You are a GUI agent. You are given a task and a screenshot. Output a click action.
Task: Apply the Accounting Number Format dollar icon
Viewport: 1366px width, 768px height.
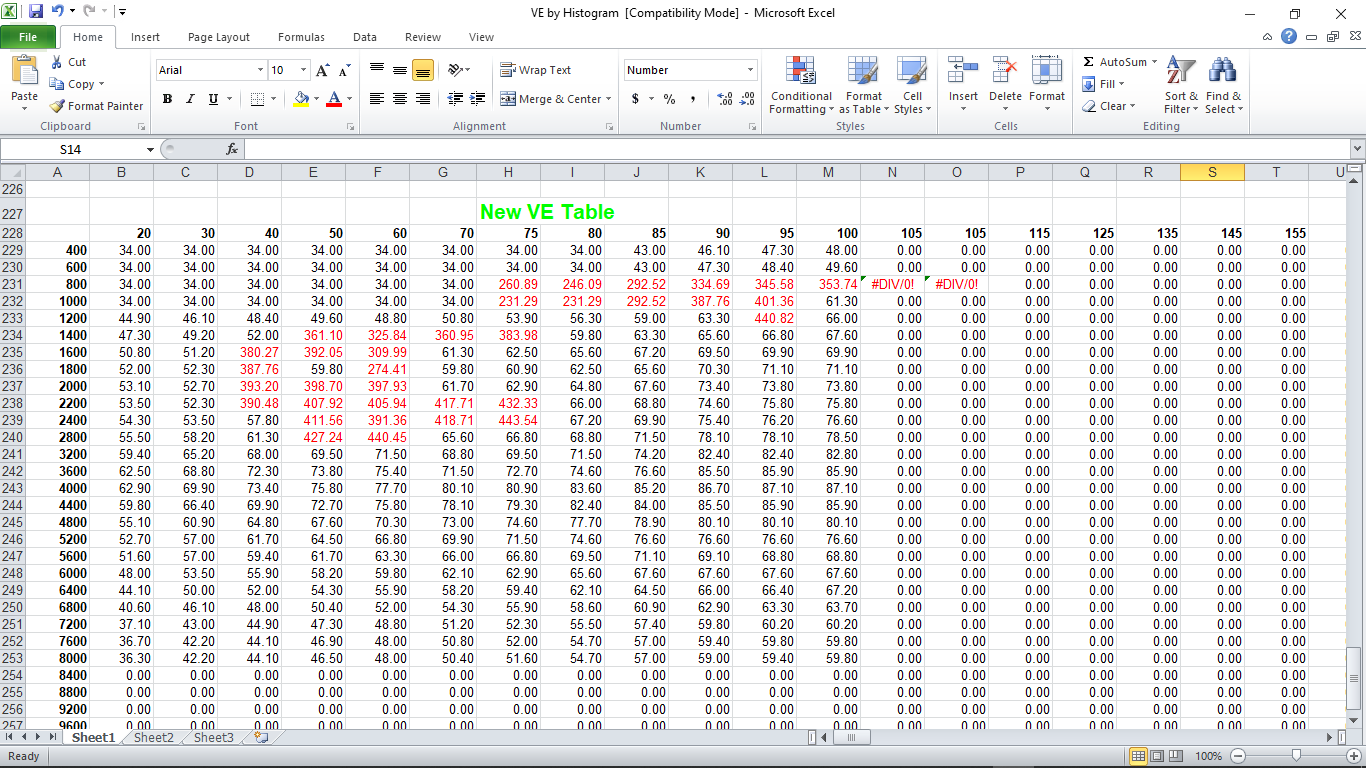tap(636, 100)
